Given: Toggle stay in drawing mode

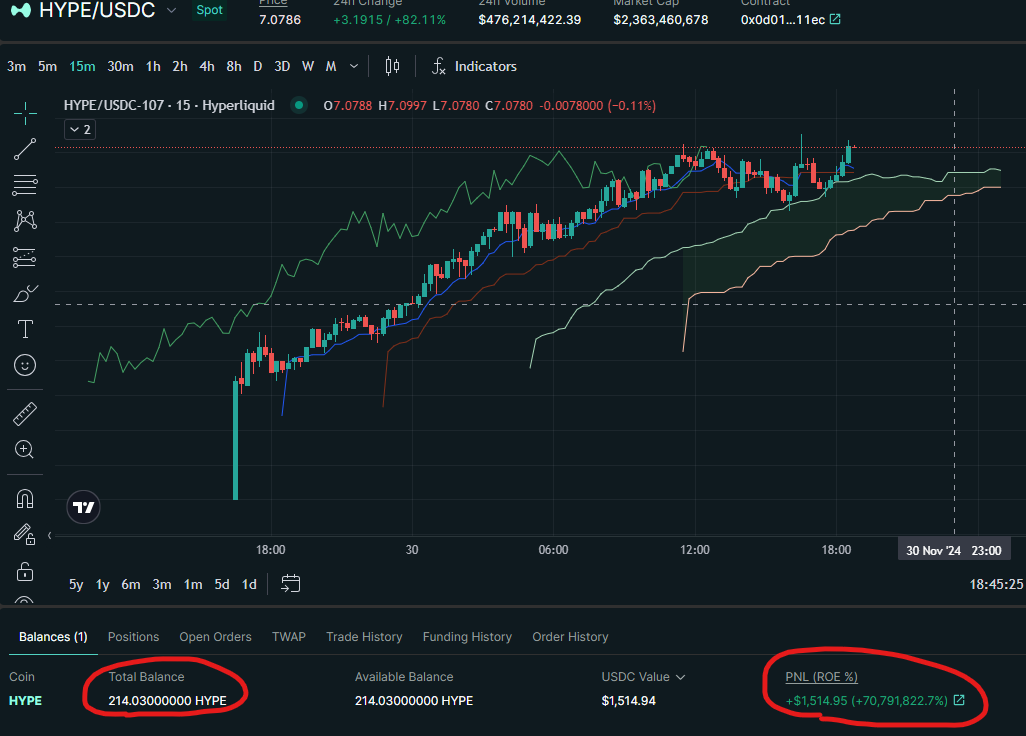Looking at the screenshot, I should click(x=25, y=534).
